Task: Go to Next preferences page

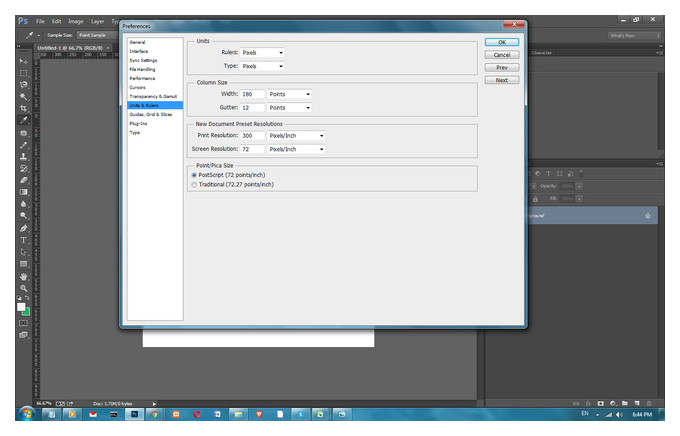Action: [502, 80]
